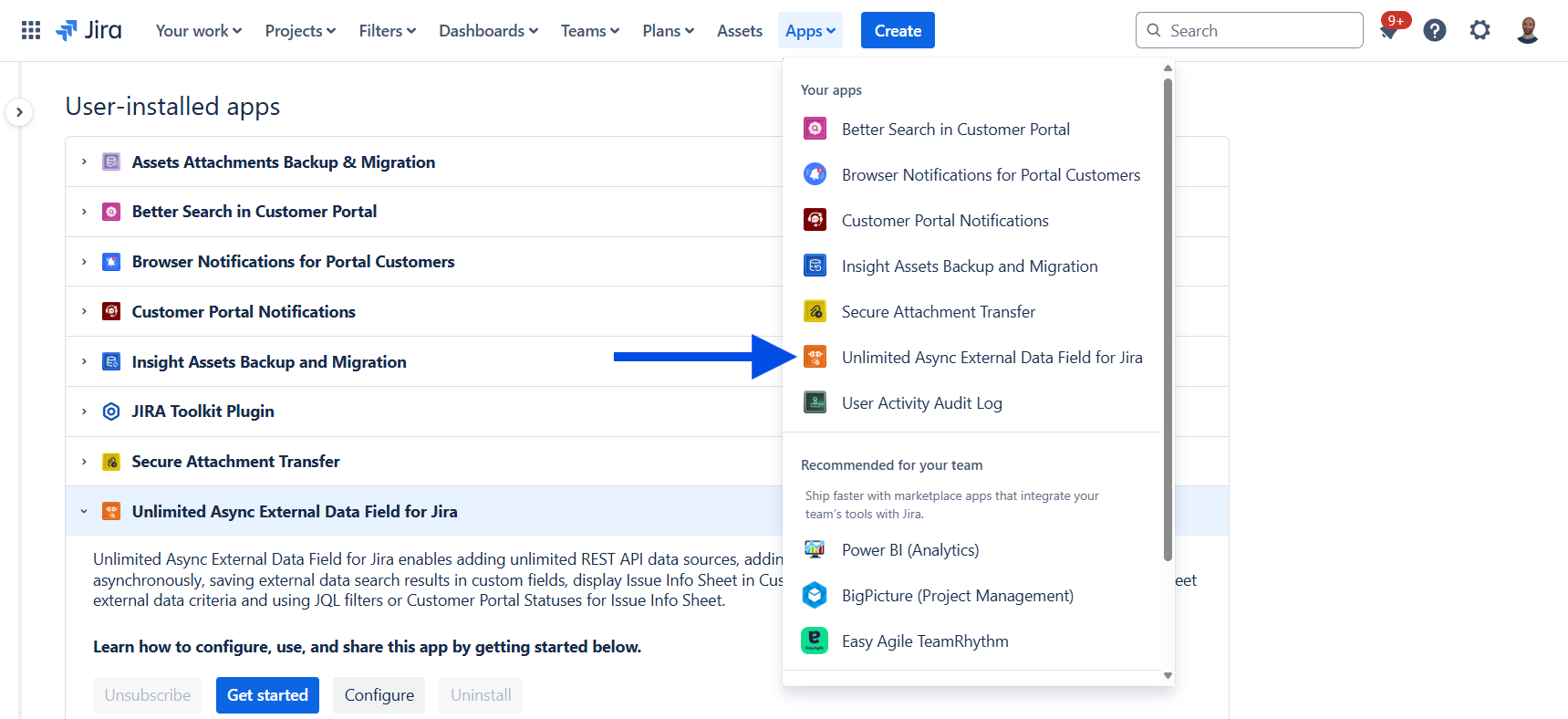The width and height of the screenshot is (1568, 719).
Task: Click the blue Create button
Action: point(898,30)
